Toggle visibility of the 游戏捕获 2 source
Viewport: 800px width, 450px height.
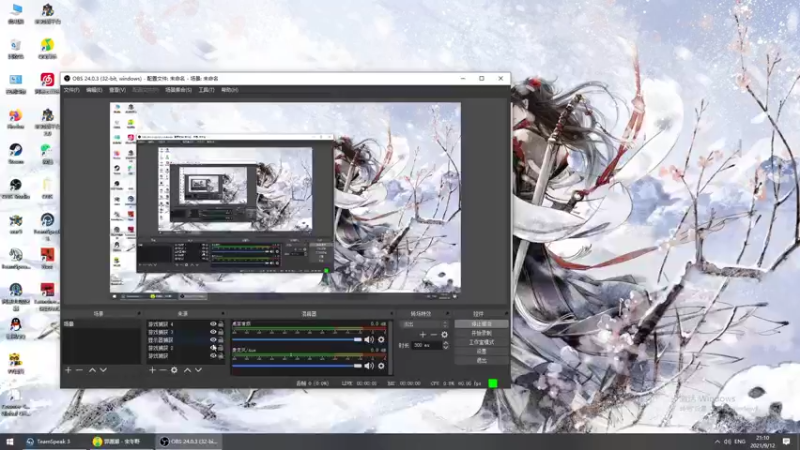(x=213, y=348)
